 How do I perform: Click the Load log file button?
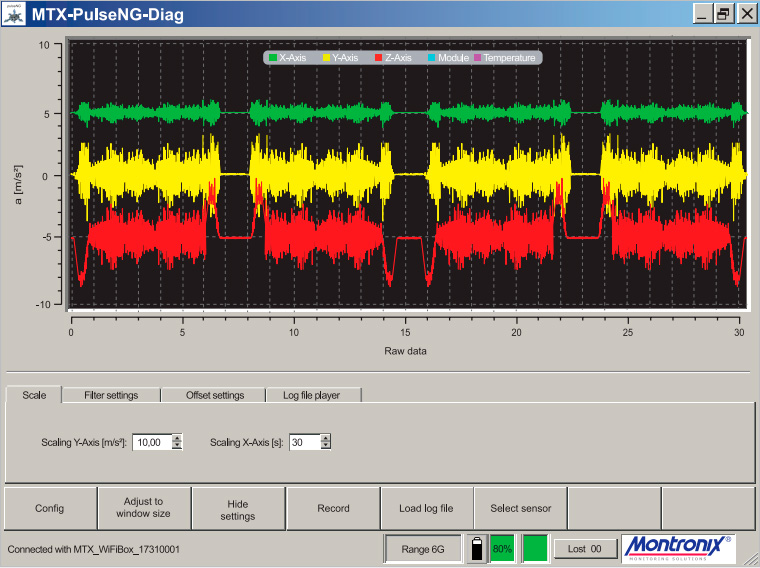tap(426, 508)
